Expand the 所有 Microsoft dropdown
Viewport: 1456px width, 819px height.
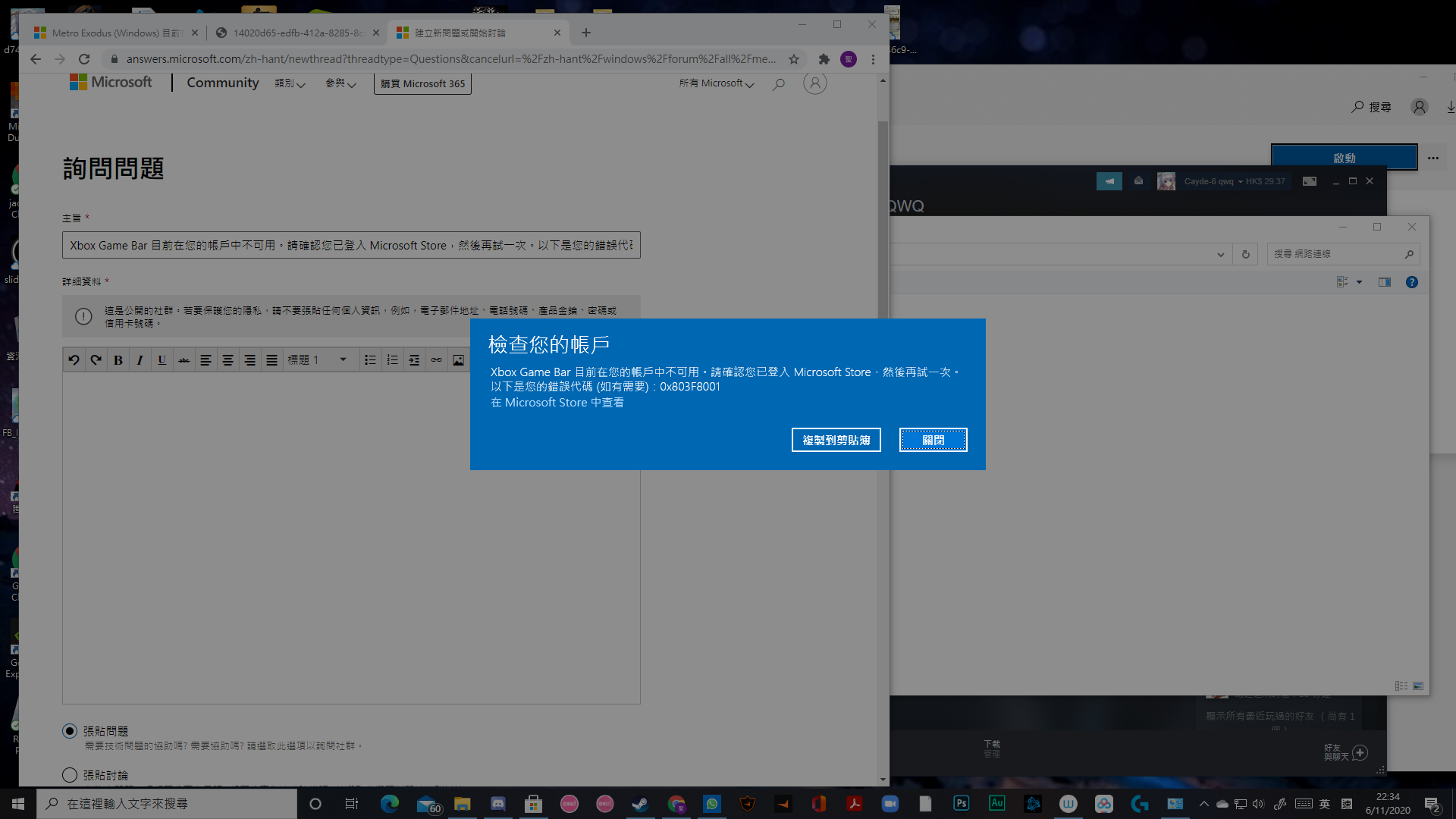tap(717, 83)
